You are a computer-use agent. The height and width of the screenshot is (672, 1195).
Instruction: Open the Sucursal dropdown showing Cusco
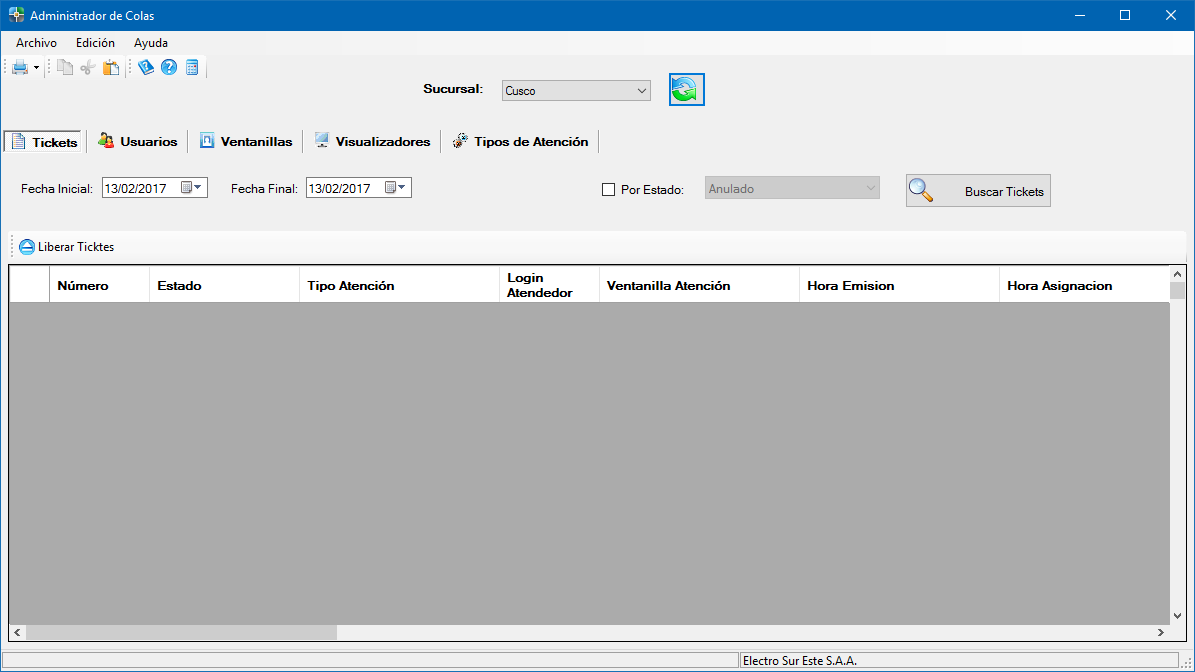click(576, 91)
